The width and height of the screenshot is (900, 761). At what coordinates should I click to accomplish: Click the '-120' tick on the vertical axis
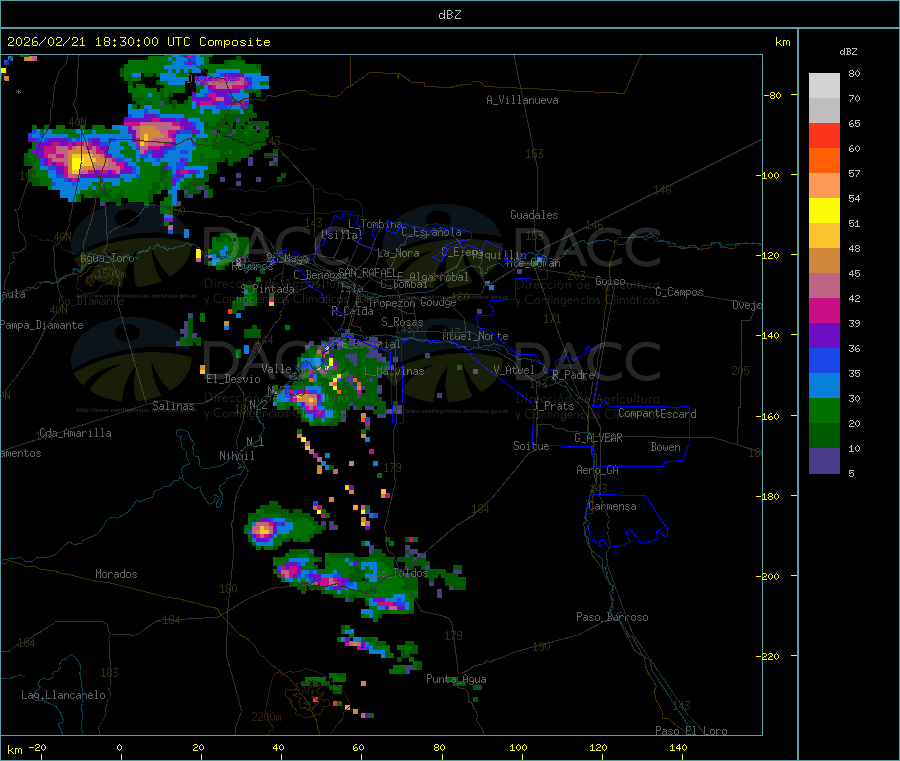click(770, 255)
